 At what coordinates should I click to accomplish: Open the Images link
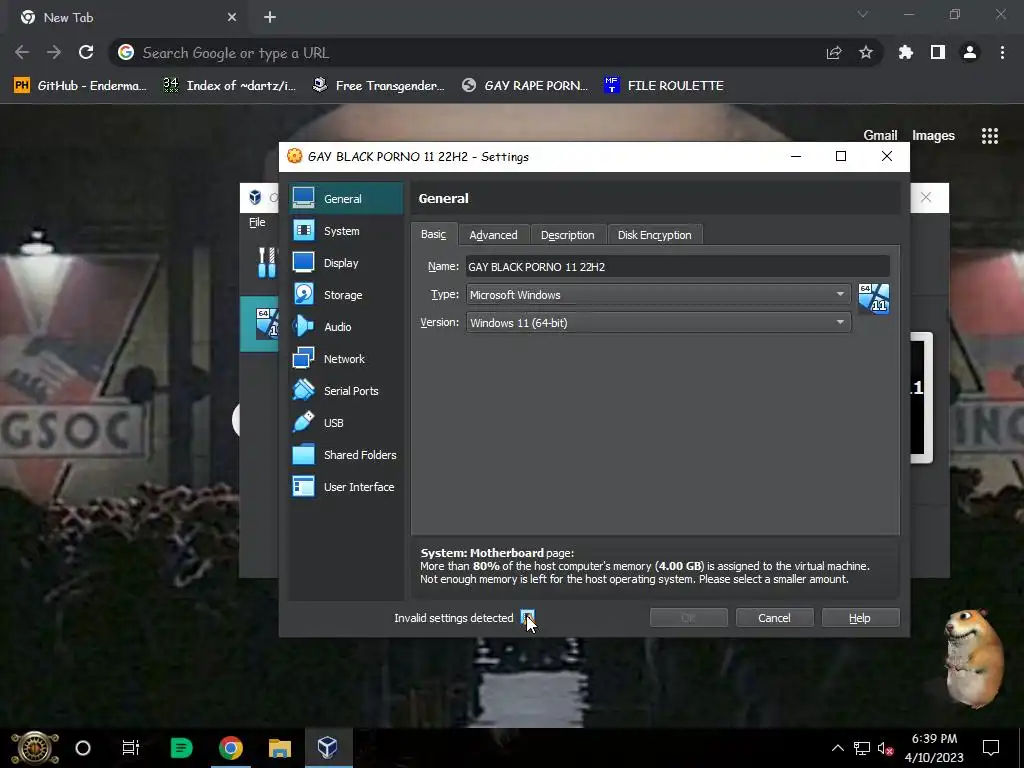[x=933, y=135]
